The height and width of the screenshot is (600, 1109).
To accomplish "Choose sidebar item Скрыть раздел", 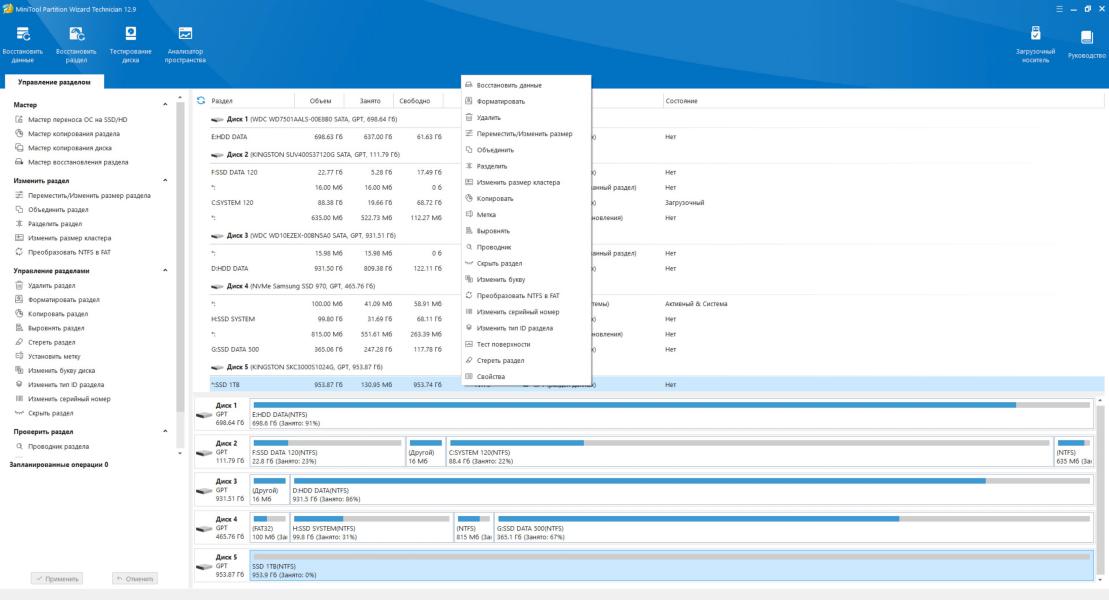I will 44,412.
